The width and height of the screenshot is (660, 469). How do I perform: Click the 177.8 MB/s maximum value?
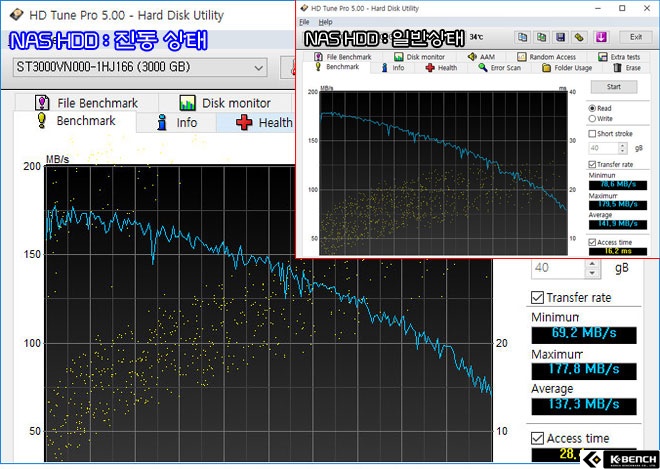584,370
